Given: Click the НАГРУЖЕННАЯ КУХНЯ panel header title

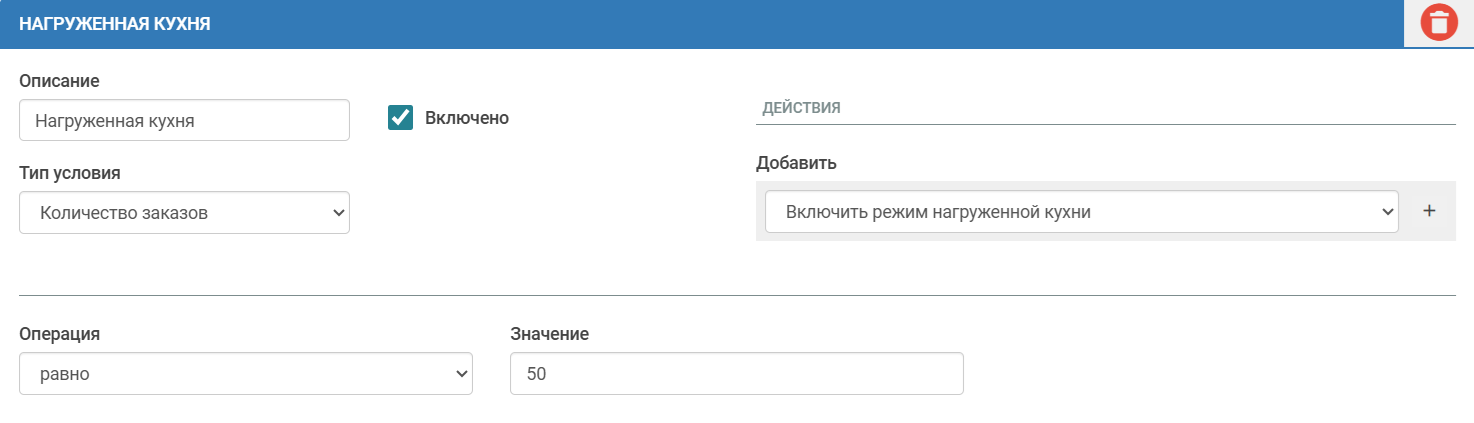Looking at the screenshot, I should click(115, 24).
